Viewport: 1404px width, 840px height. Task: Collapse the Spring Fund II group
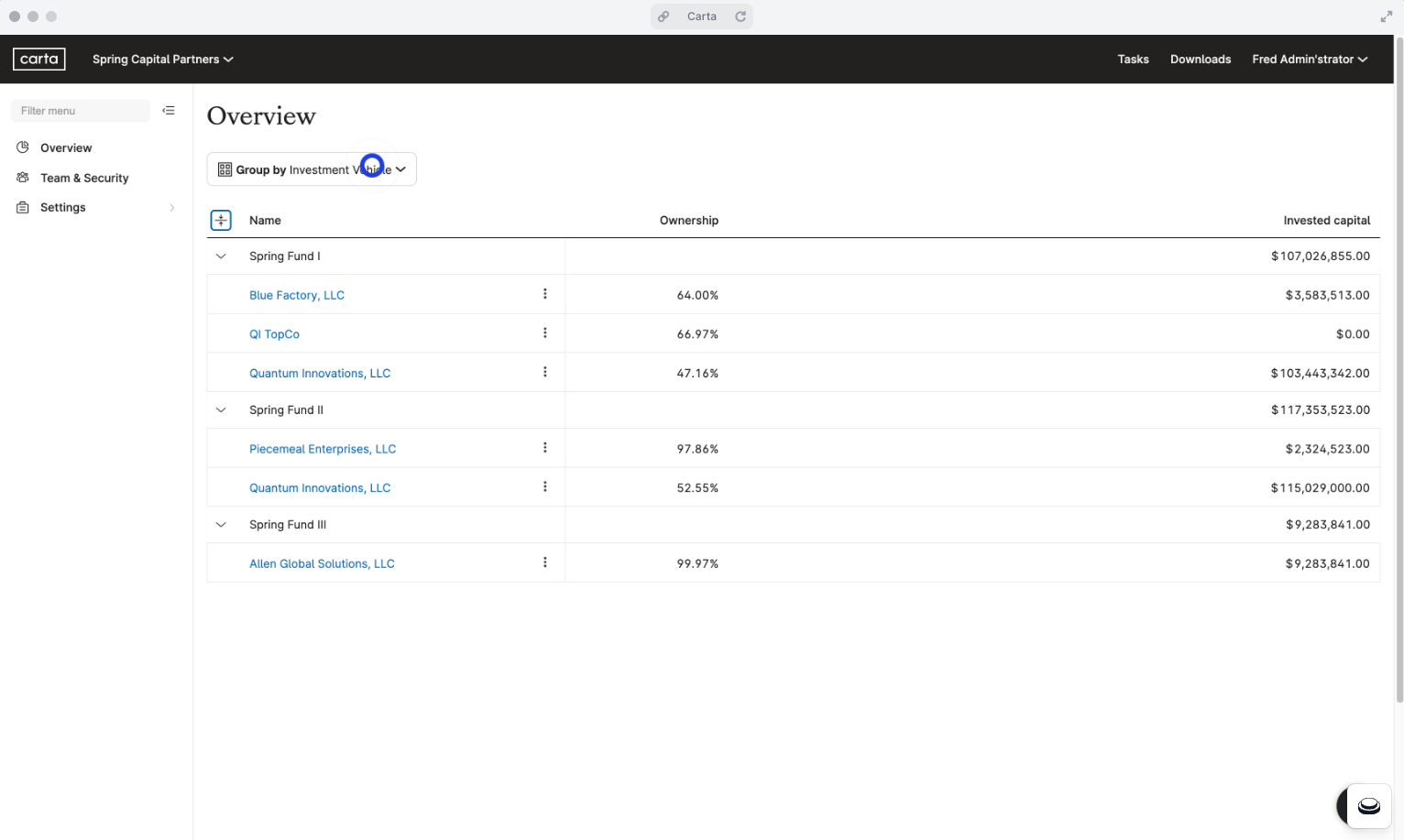[221, 410]
